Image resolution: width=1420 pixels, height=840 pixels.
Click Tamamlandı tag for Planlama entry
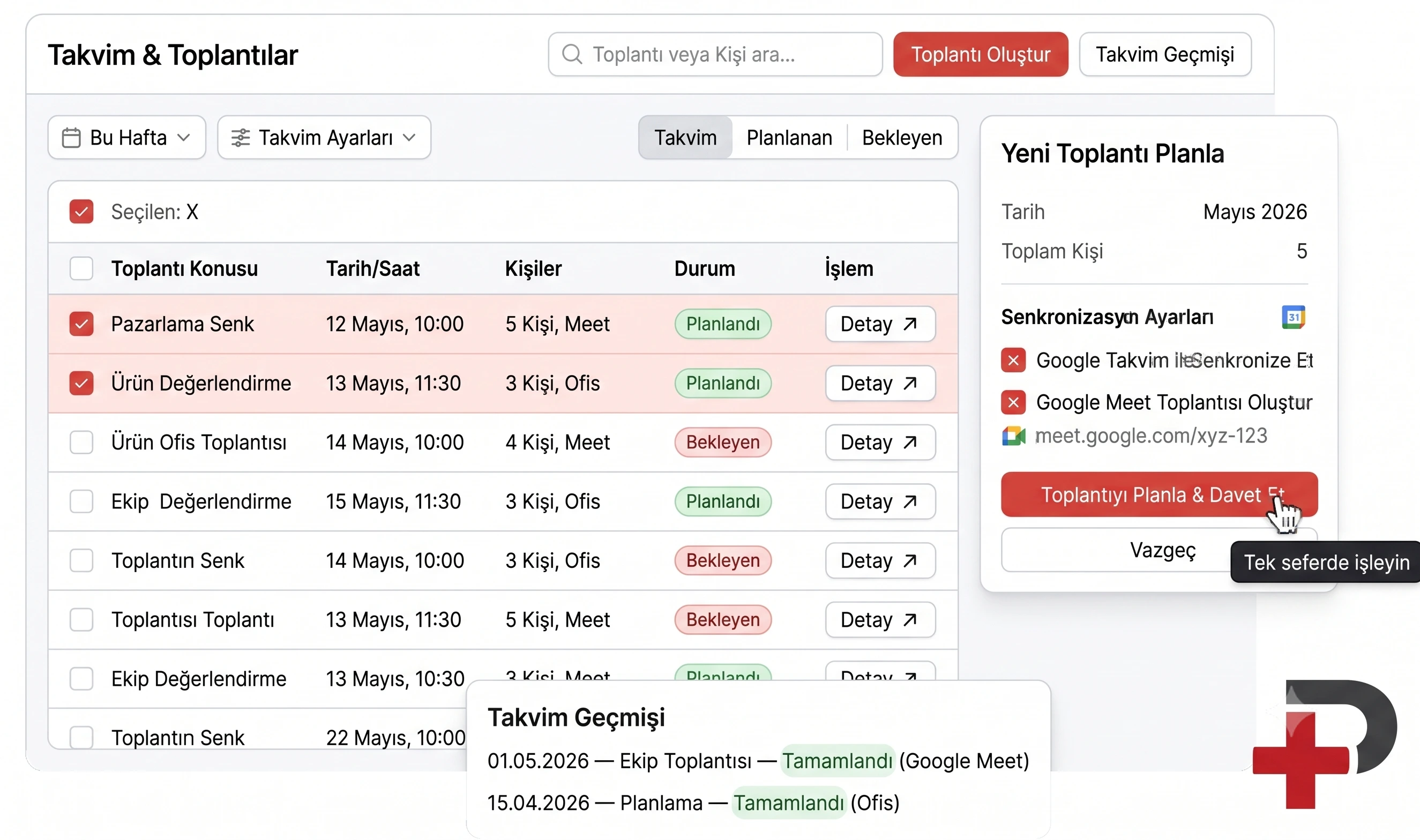click(789, 803)
